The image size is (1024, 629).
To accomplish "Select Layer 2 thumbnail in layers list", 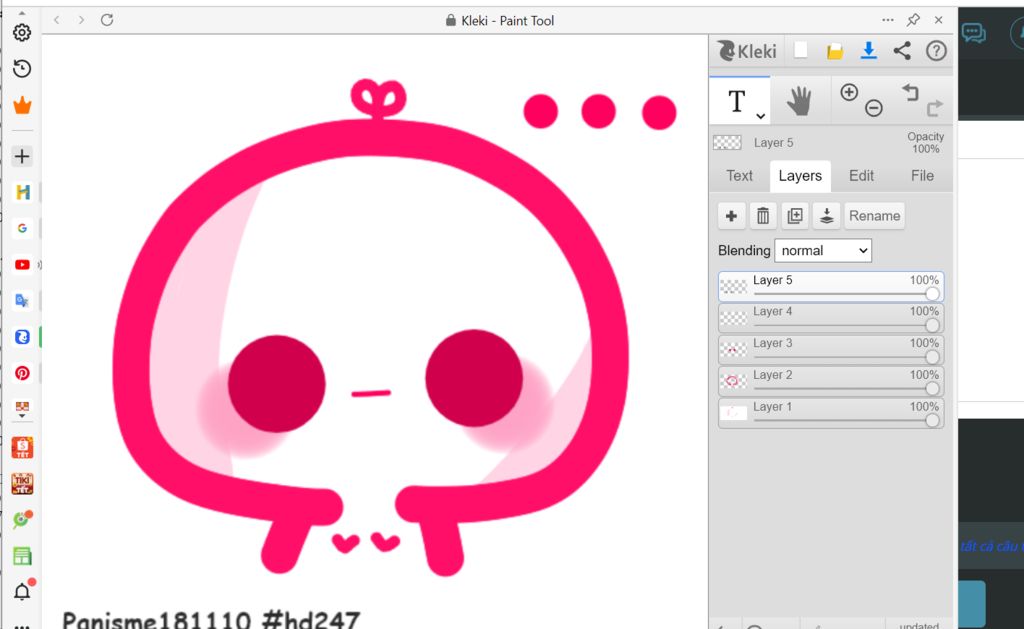I will pos(734,381).
